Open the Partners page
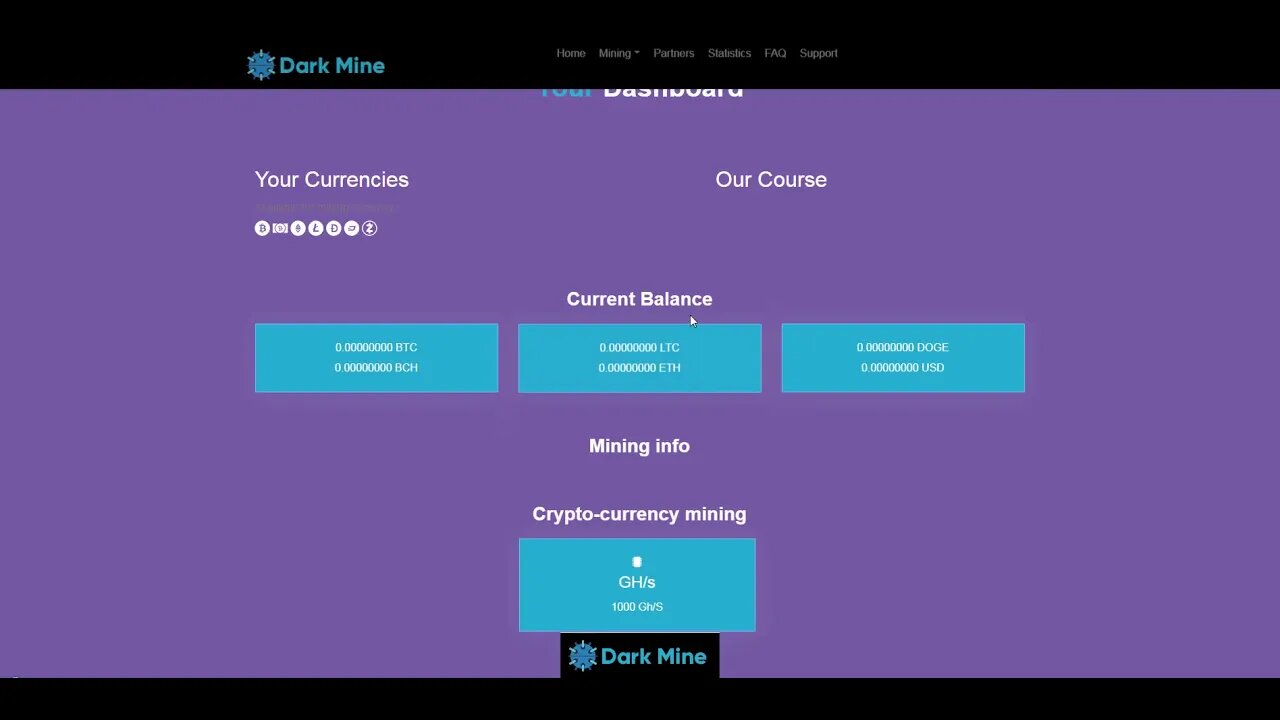The image size is (1280, 720). pyautogui.click(x=674, y=53)
